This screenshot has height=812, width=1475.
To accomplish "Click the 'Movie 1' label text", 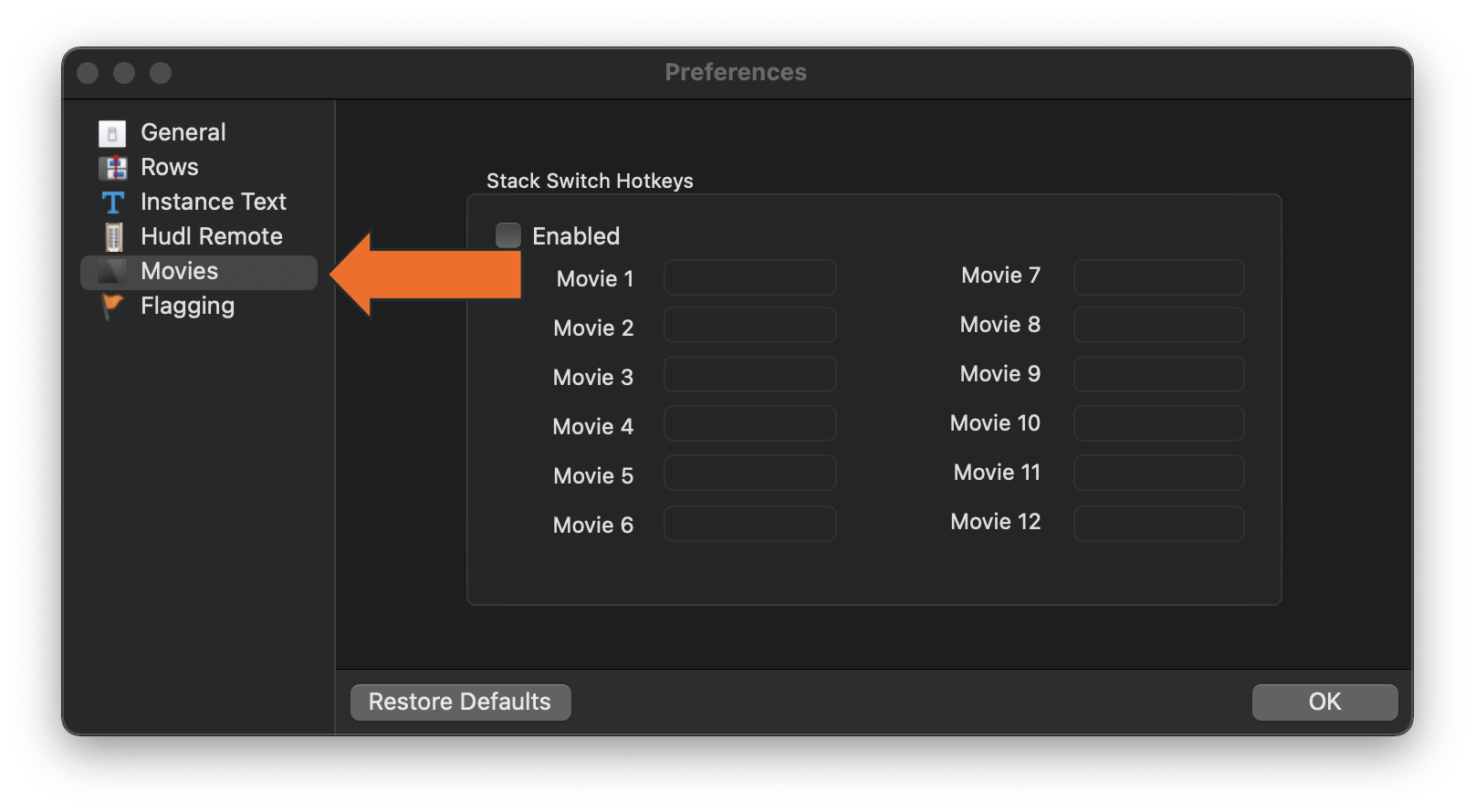I will point(595,279).
